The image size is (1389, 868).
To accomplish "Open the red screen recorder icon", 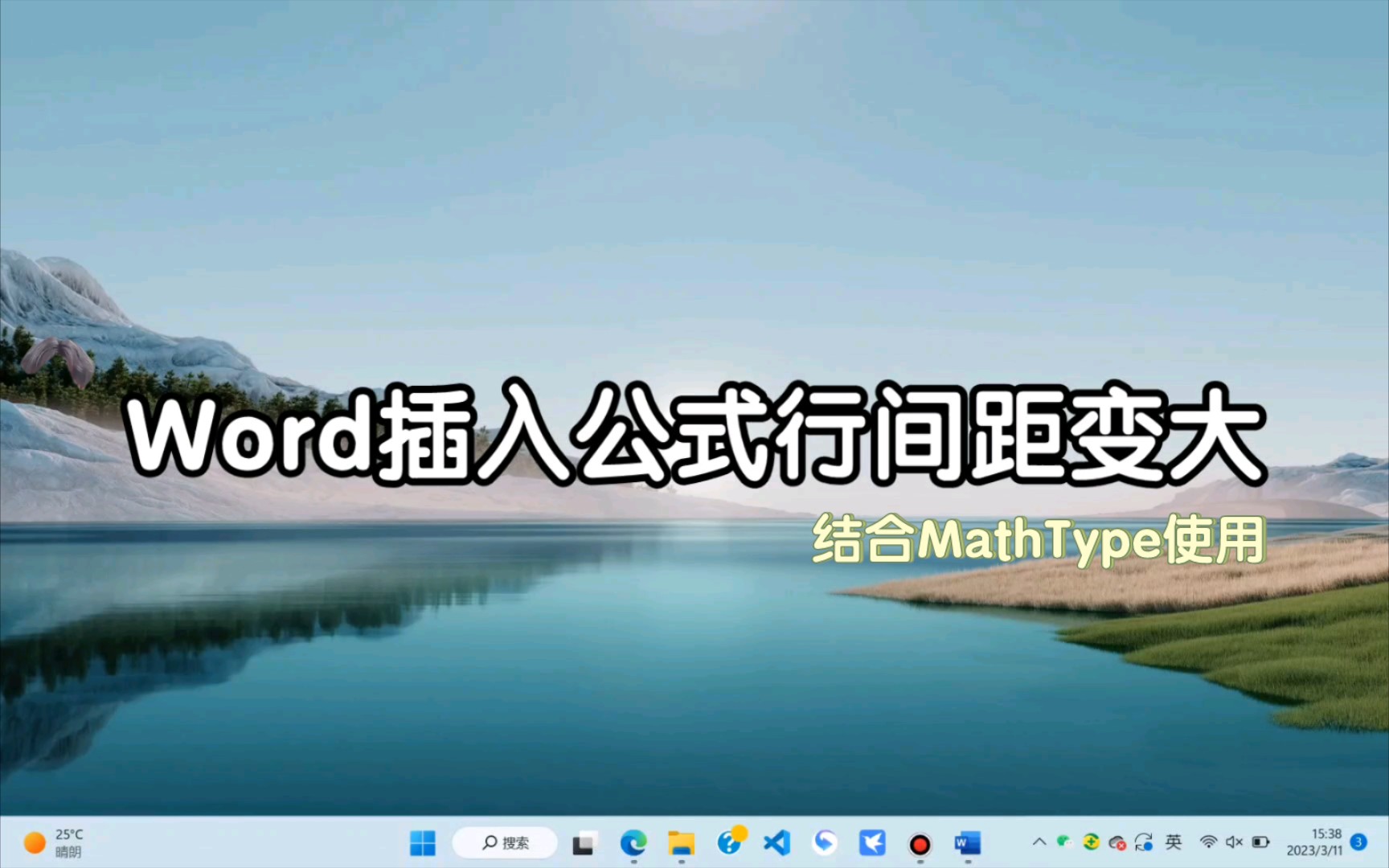I will pos(920,844).
